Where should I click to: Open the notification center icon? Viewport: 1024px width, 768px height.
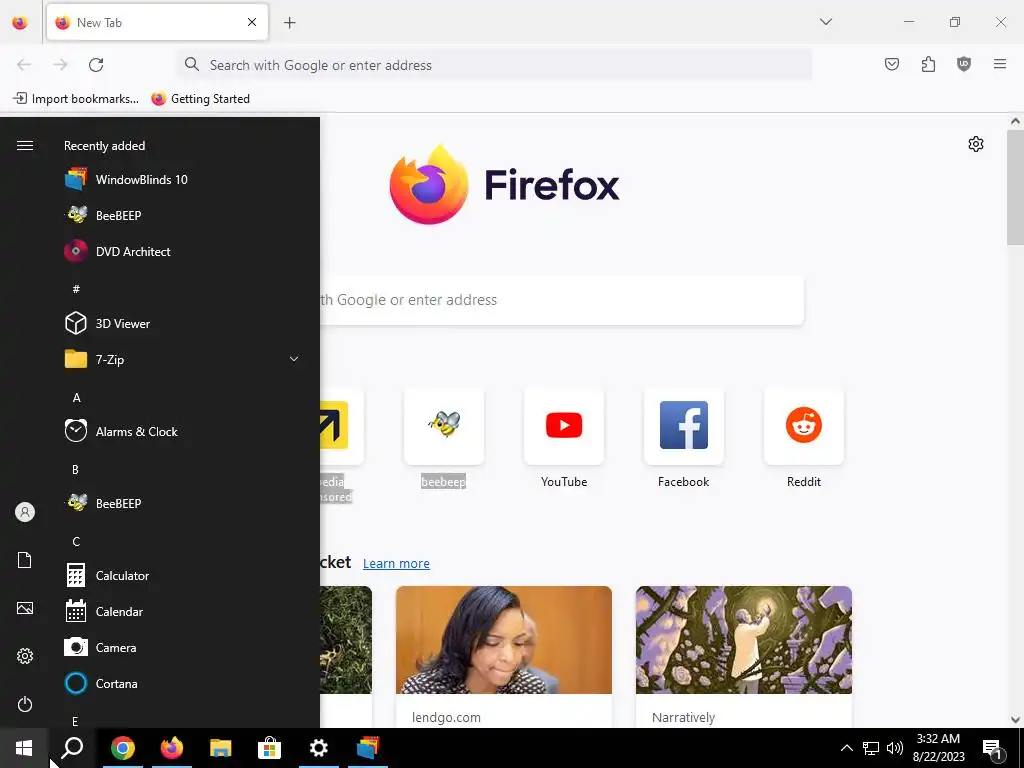[992, 748]
